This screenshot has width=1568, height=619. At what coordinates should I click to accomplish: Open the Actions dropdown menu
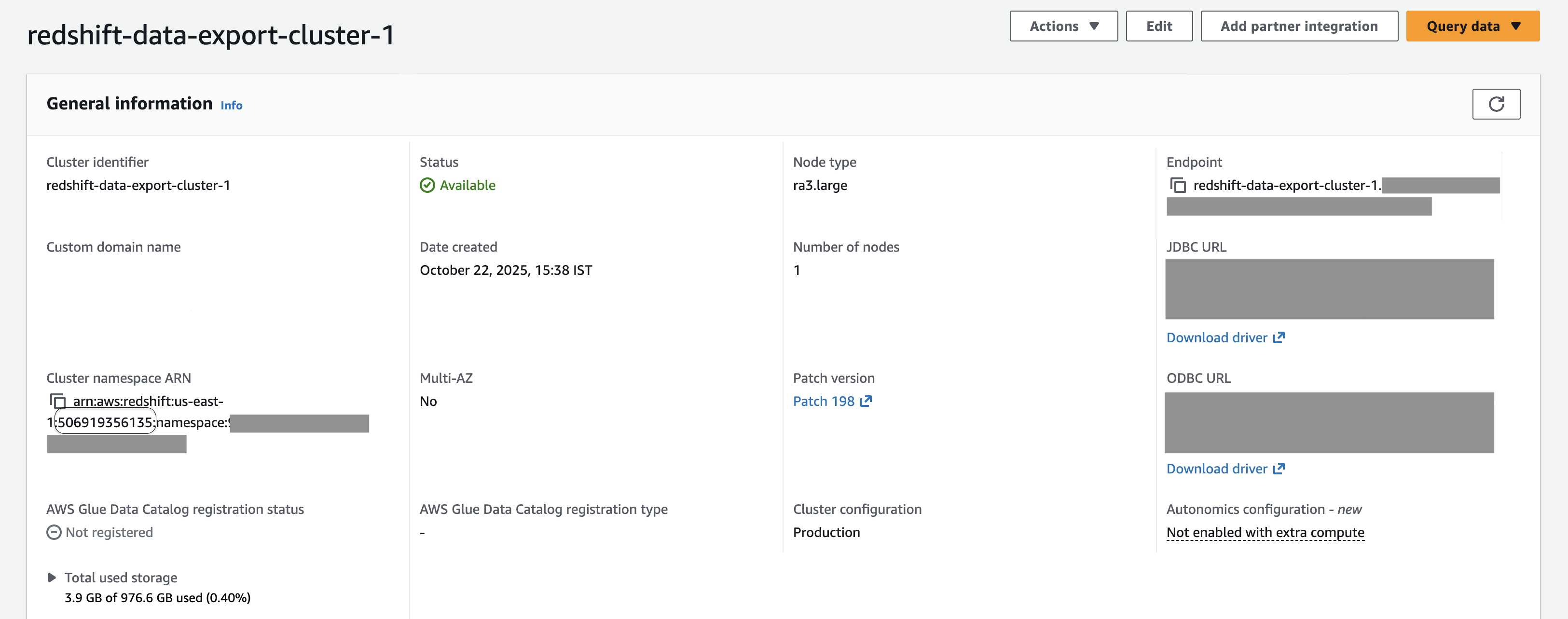1063,26
